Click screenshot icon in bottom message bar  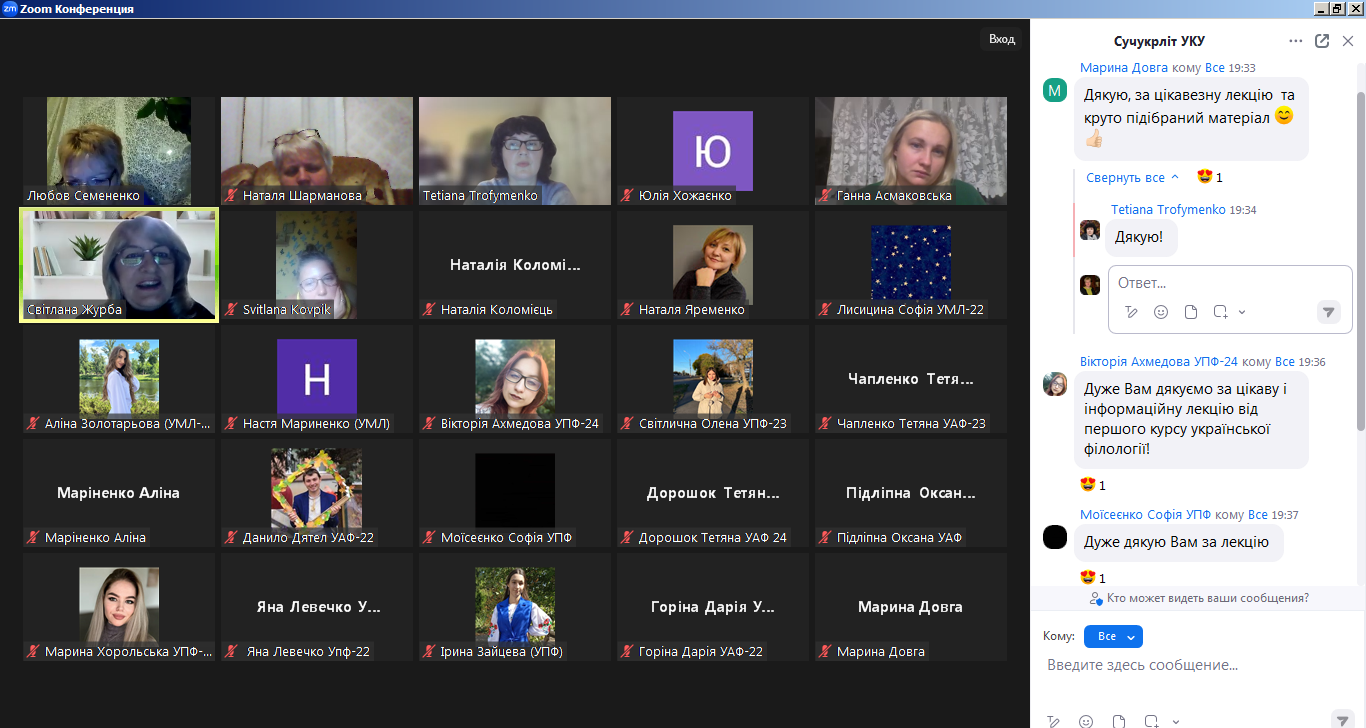point(1151,721)
